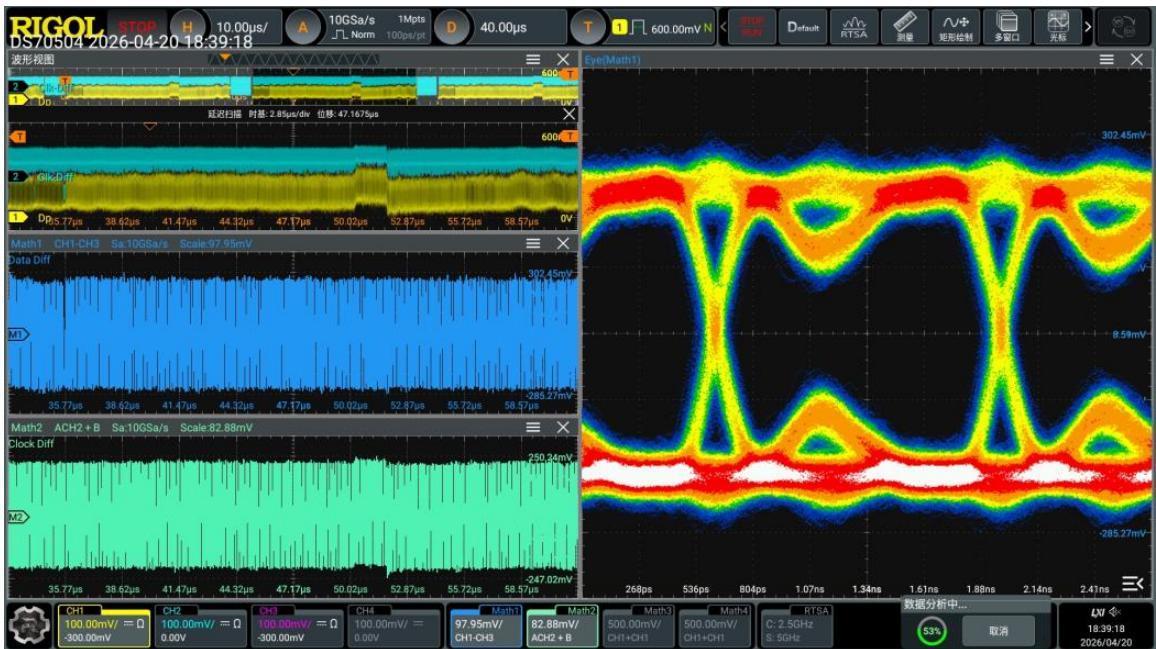Image resolution: width=1156 pixels, height=649 pixels.
Task: Click the LXI network status icon
Action: click(1098, 612)
